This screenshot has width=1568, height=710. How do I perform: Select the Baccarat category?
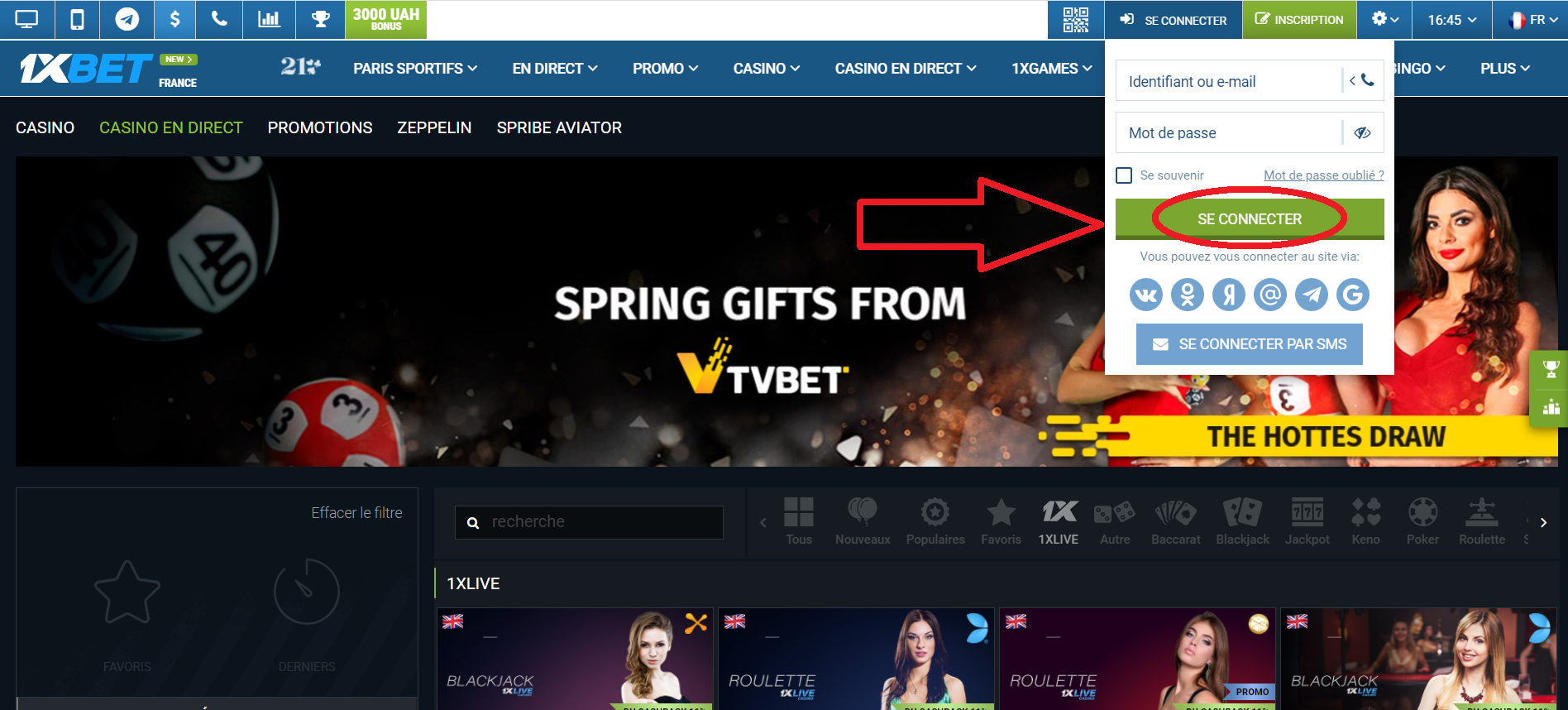click(x=1175, y=521)
